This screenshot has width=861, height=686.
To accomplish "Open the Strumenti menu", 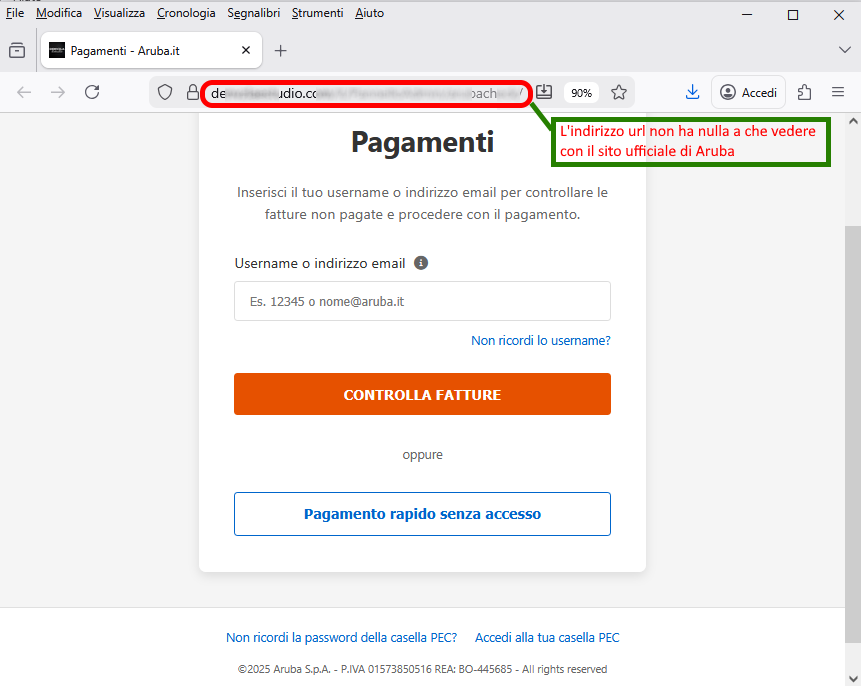I will click(x=317, y=13).
